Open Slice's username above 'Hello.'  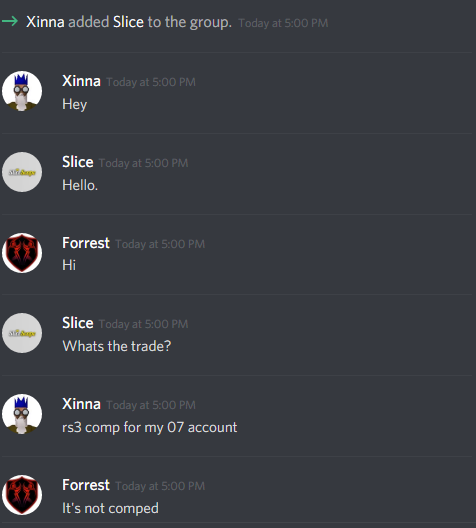coord(78,162)
